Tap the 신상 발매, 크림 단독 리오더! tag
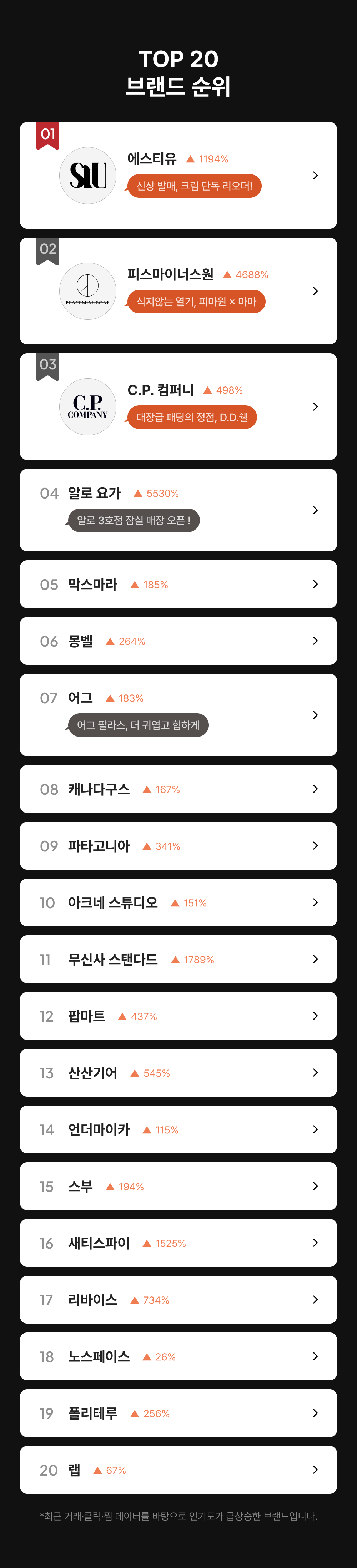The height and width of the screenshot is (1568, 357). (x=194, y=186)
